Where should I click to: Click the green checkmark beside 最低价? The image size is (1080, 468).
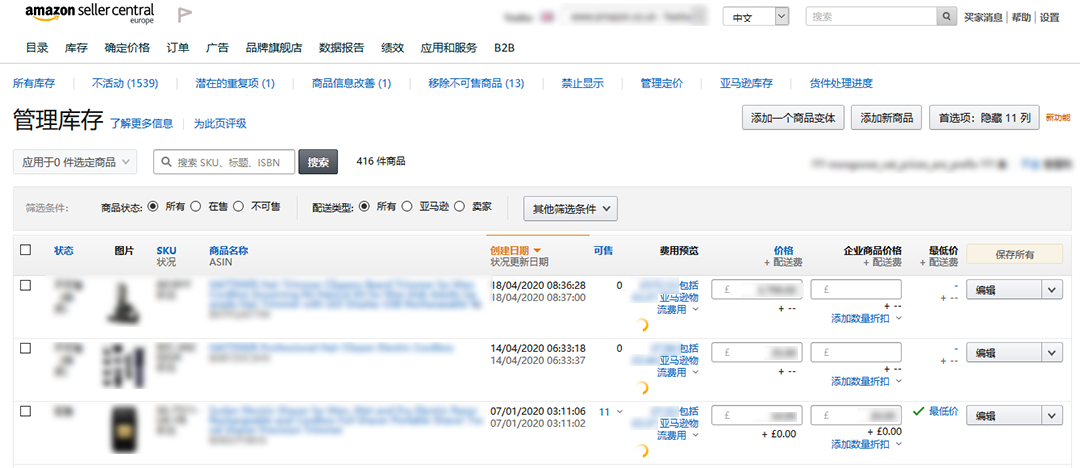point(918,411)
